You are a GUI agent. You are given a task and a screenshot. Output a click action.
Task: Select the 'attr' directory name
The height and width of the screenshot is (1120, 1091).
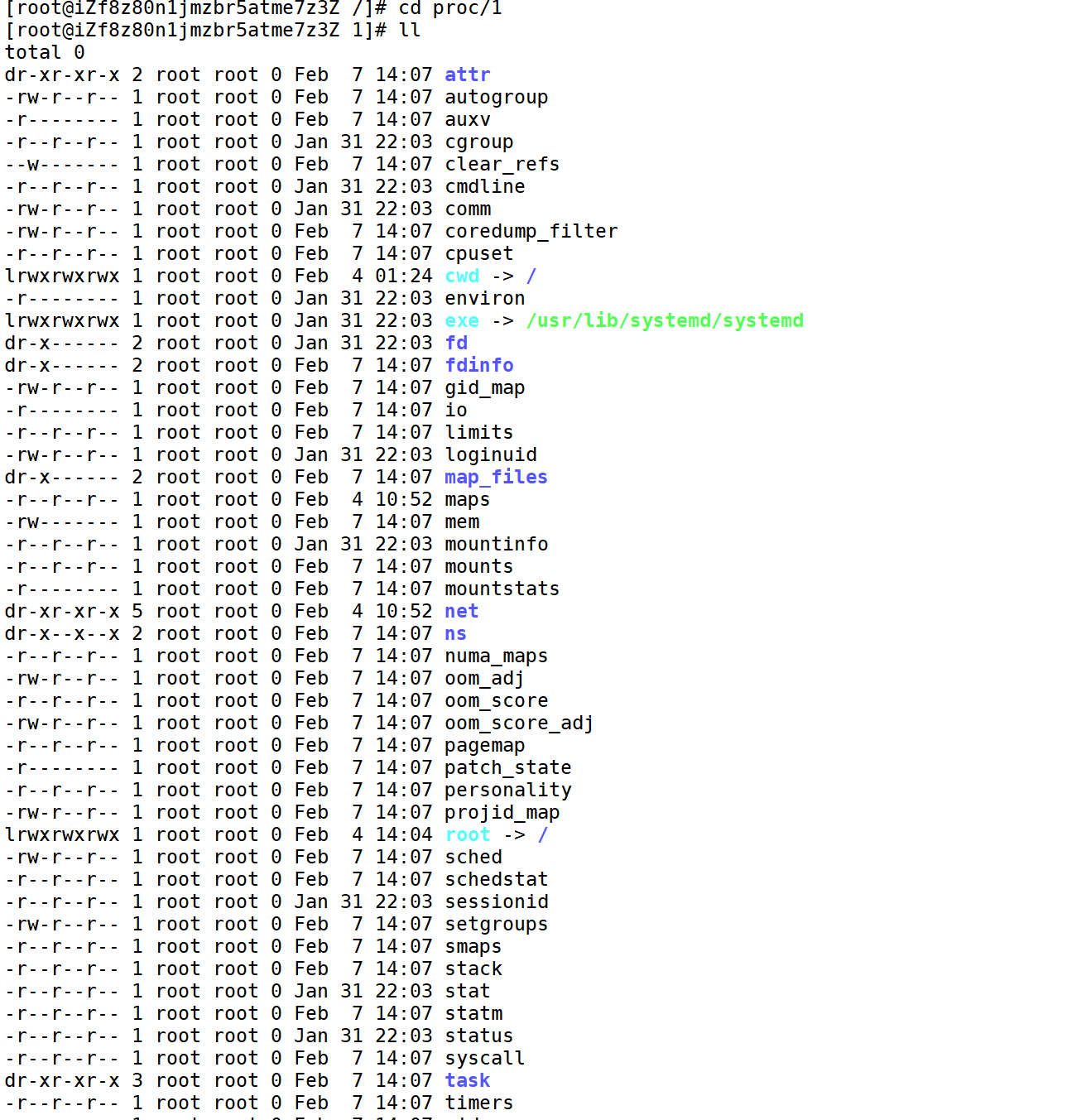point(468,75)
